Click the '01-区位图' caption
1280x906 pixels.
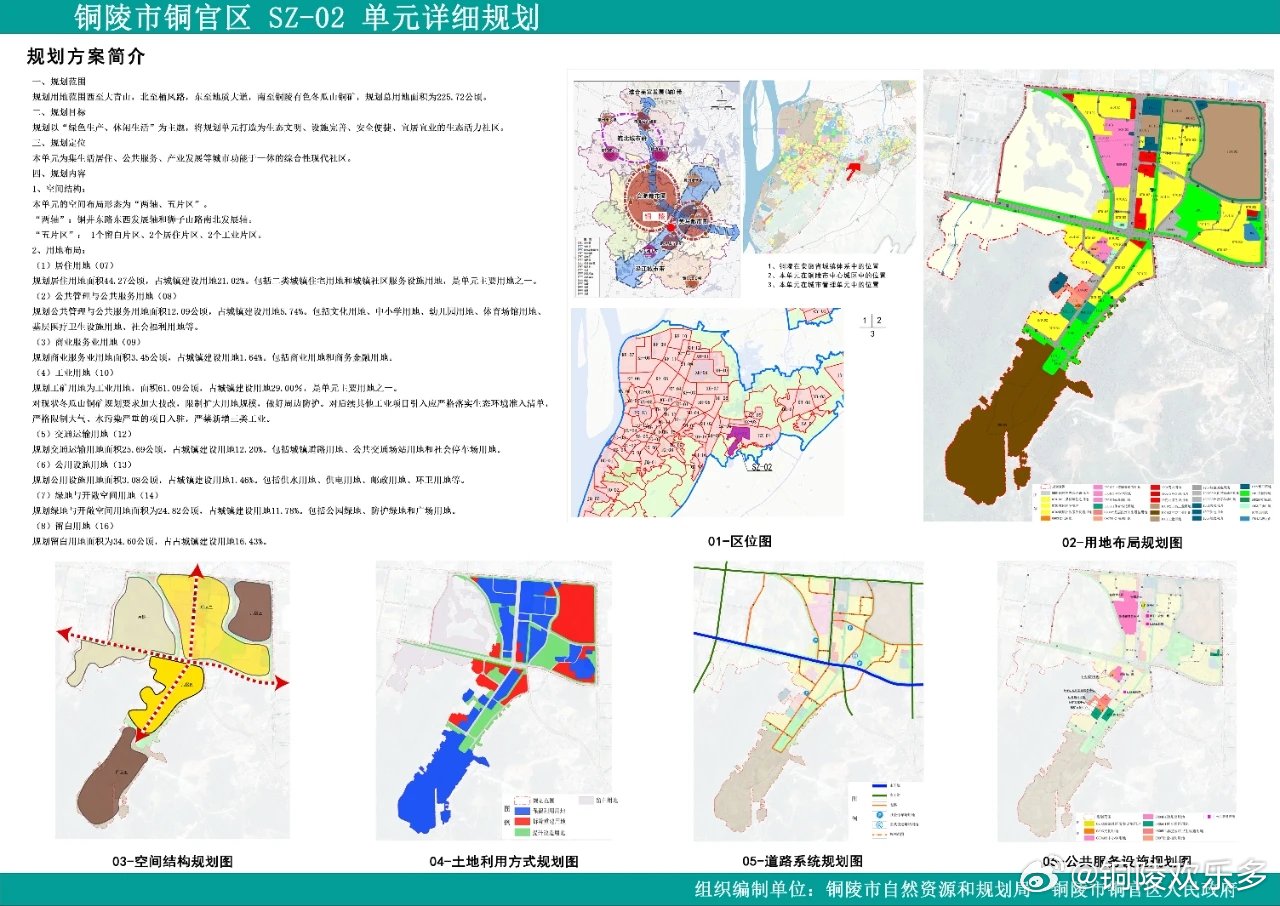tap(740, 541)
